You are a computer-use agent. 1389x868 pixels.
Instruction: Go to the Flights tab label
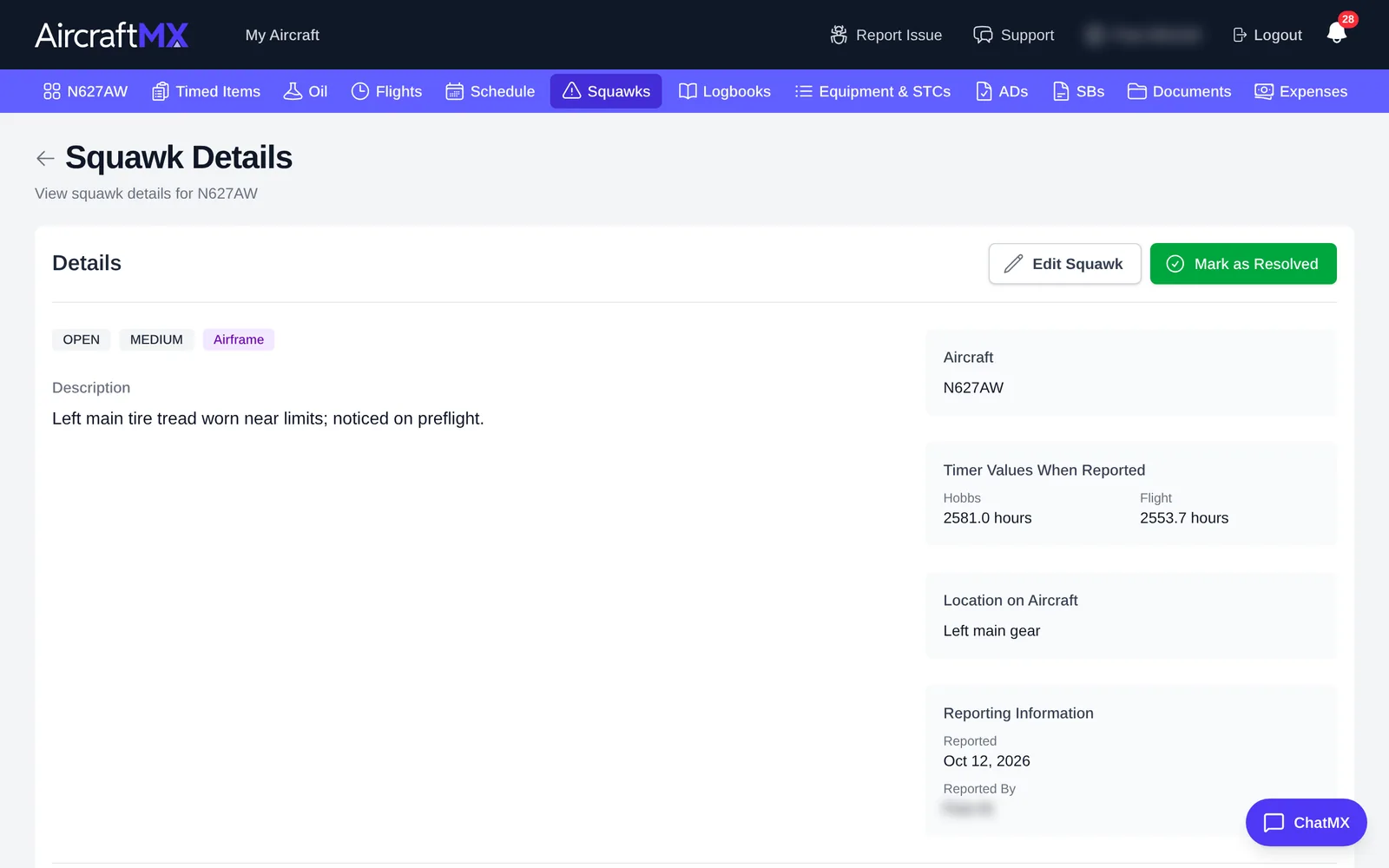point(398,91)
